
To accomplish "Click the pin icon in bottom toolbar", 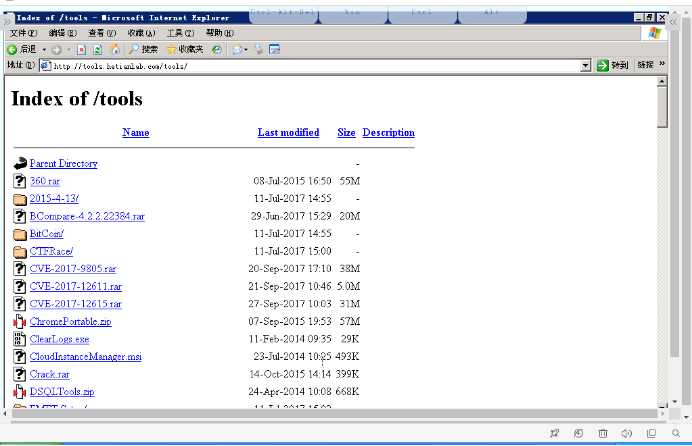I will 555,433.
